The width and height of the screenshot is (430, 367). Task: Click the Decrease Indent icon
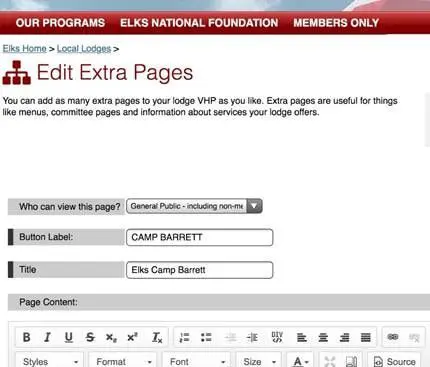pyautogui.click(x=230, y=337)
